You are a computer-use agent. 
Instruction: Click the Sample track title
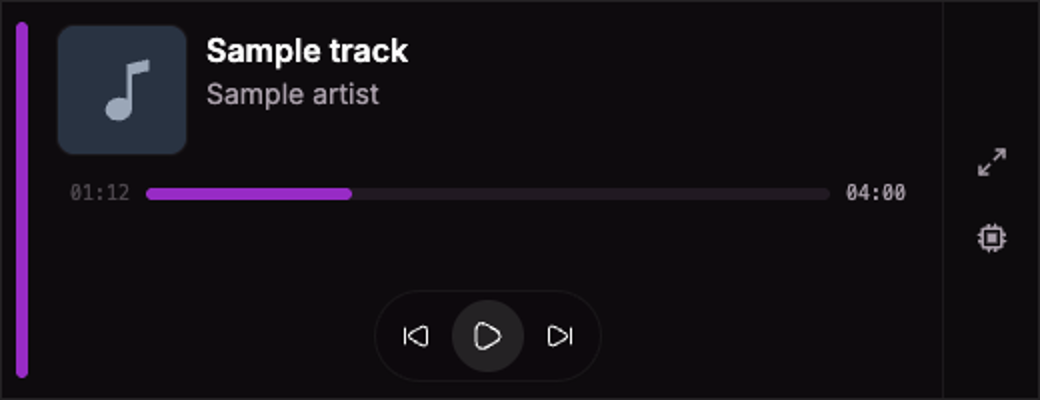pyautogui.click(x=307, y=51)
